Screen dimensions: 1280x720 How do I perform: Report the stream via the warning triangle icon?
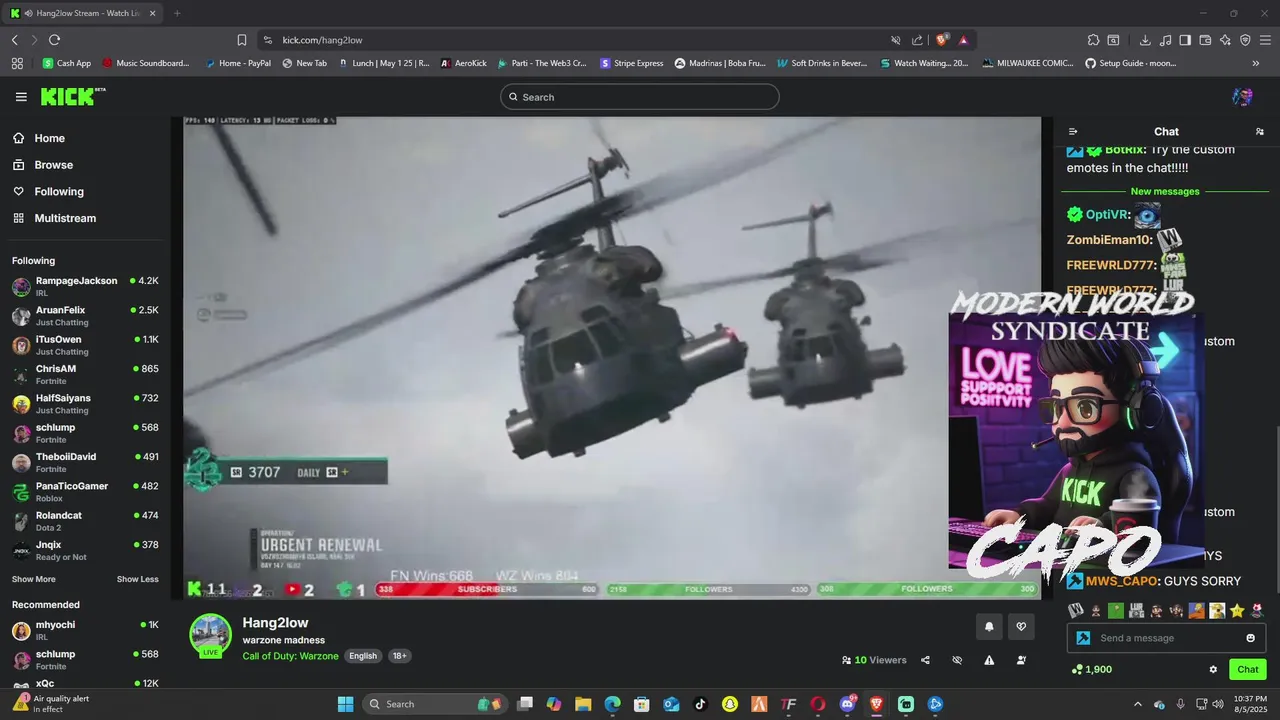pyautogui.click(x=989, y=660)
